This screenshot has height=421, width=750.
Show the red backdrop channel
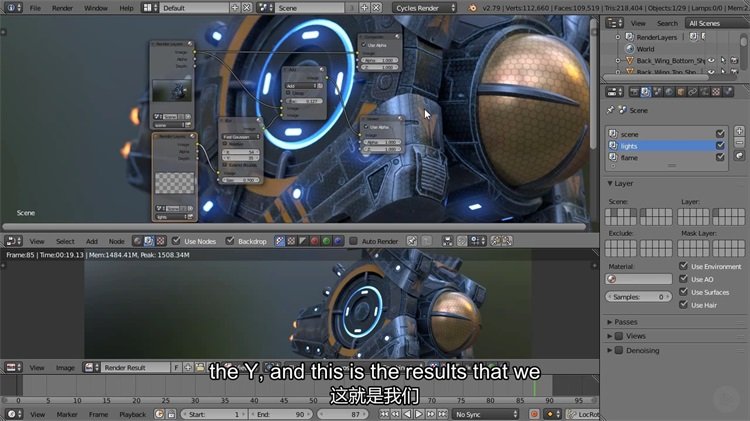point(314,241)
